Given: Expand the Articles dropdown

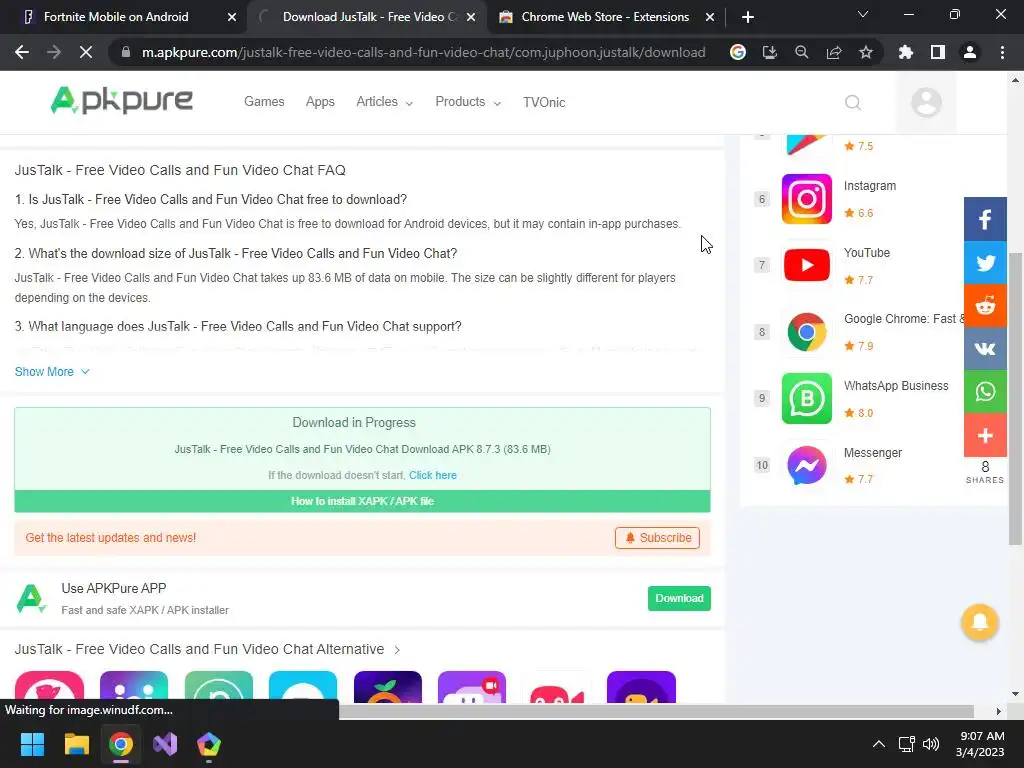Looking at the screenshot, I should pos(384,102).
